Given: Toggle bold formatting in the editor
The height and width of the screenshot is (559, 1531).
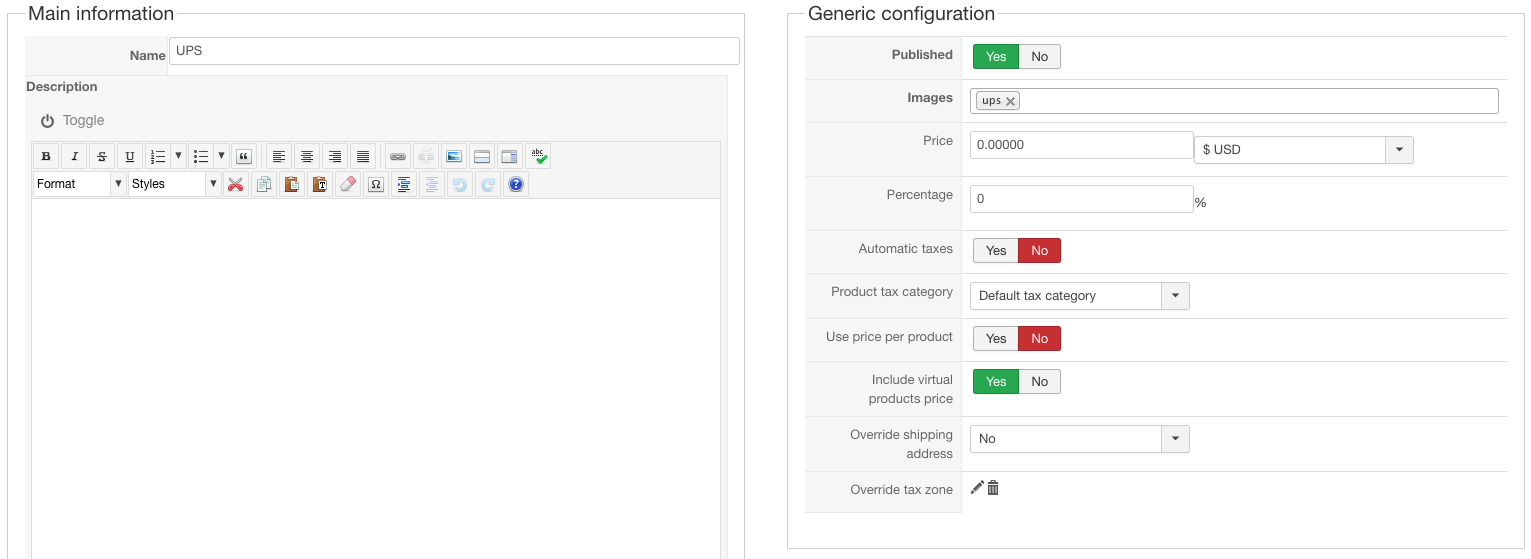Looking at the screenshot, I should [46, 156].
